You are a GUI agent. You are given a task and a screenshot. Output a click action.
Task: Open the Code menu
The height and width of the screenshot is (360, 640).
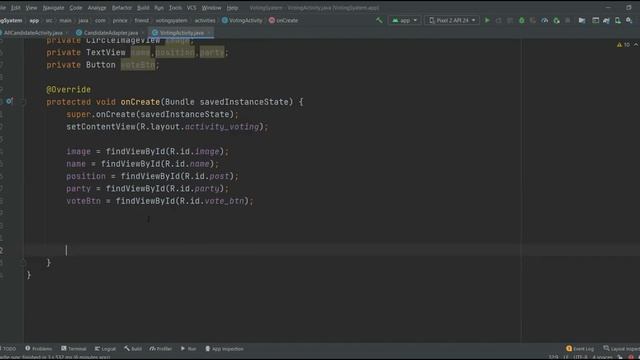tap(76, 8)
